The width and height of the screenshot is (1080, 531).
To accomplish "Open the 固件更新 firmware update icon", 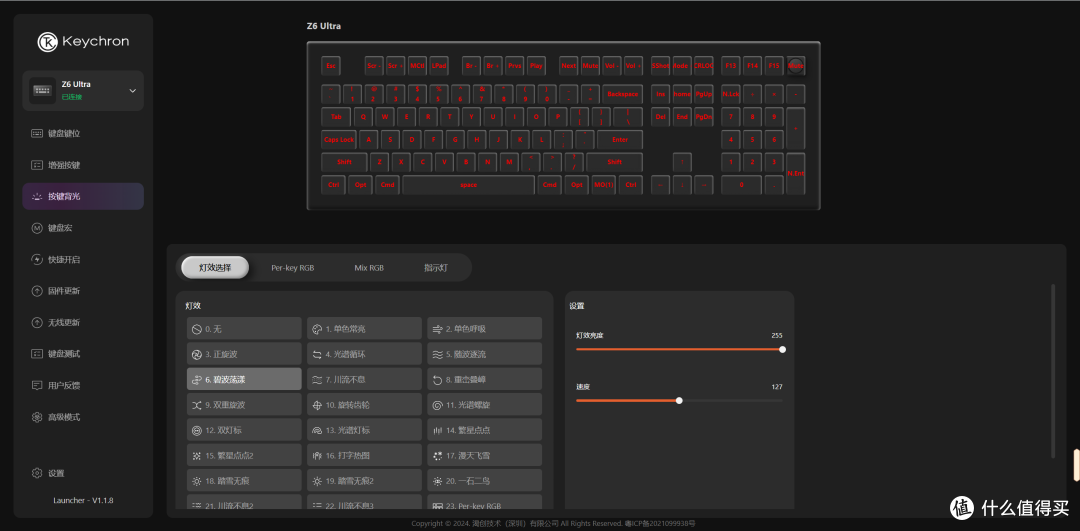I will coord(37,291).
